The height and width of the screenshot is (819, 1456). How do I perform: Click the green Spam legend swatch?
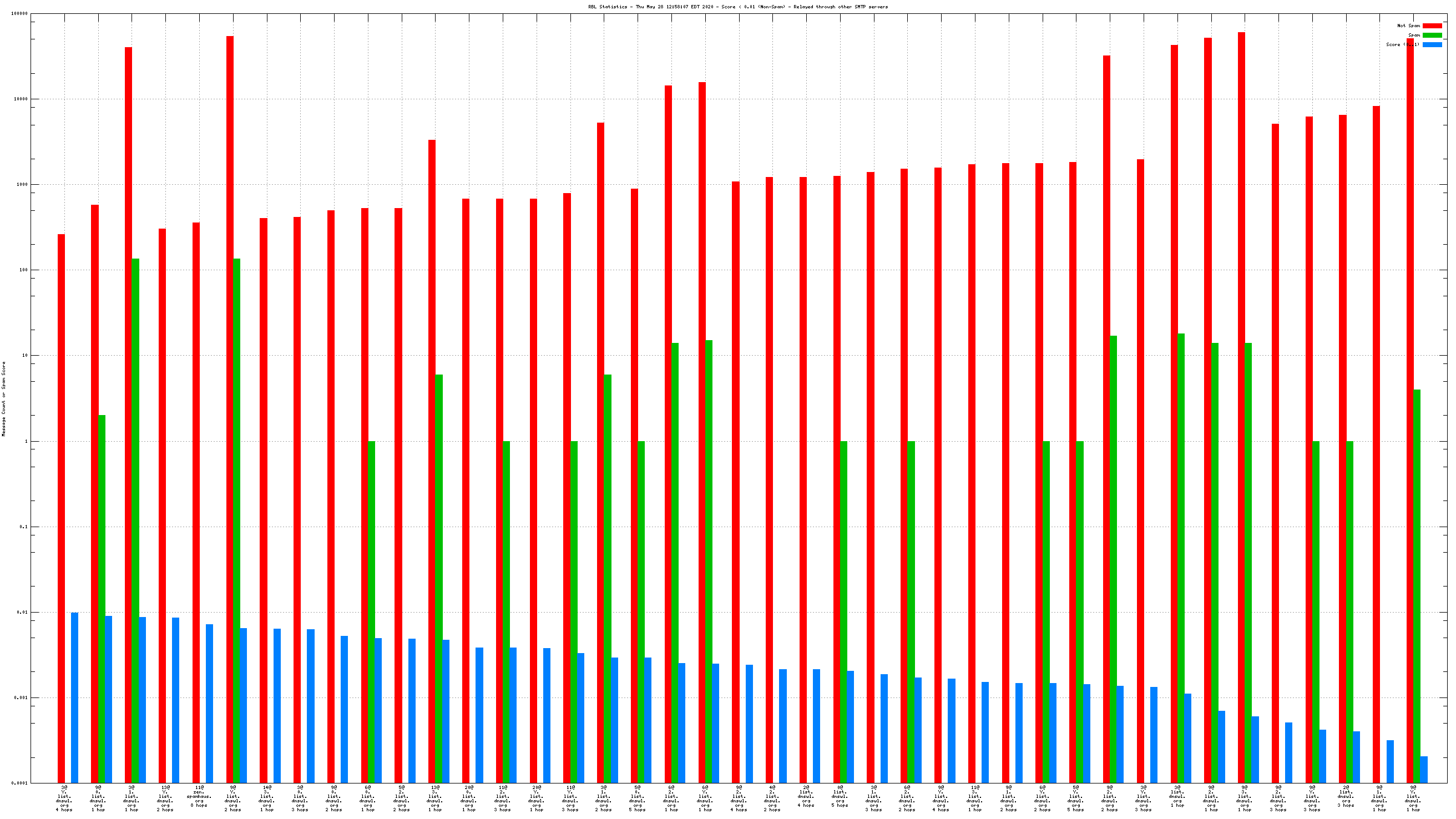(x=1432, y=35)
